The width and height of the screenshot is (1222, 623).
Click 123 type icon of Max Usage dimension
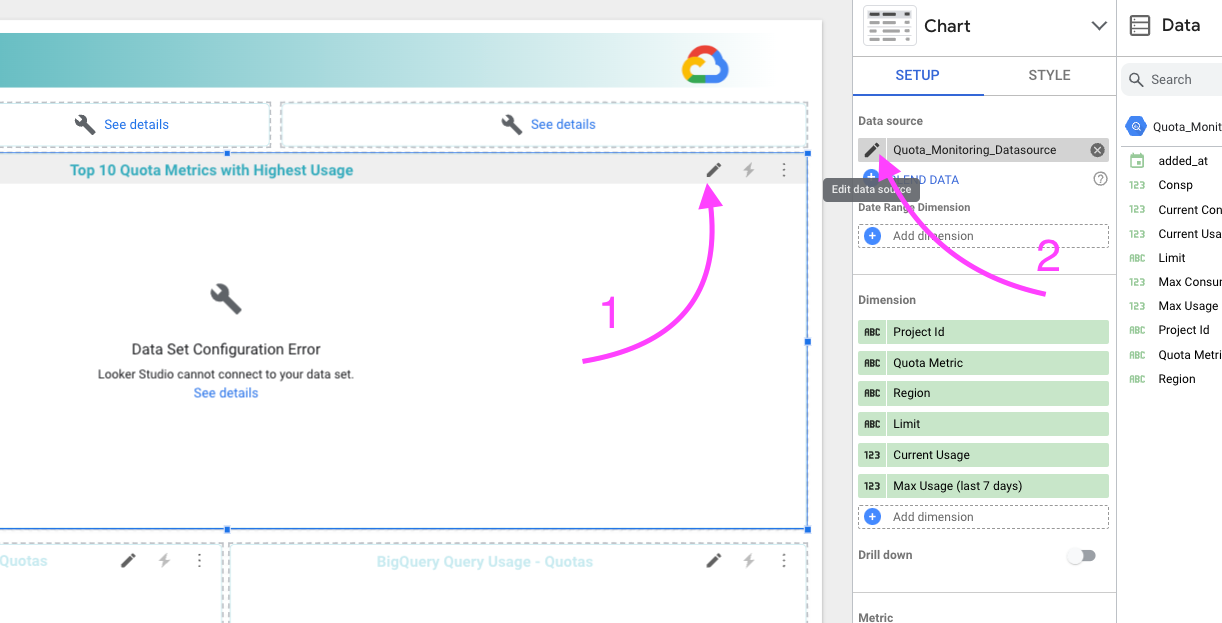(x=872, y=486)
